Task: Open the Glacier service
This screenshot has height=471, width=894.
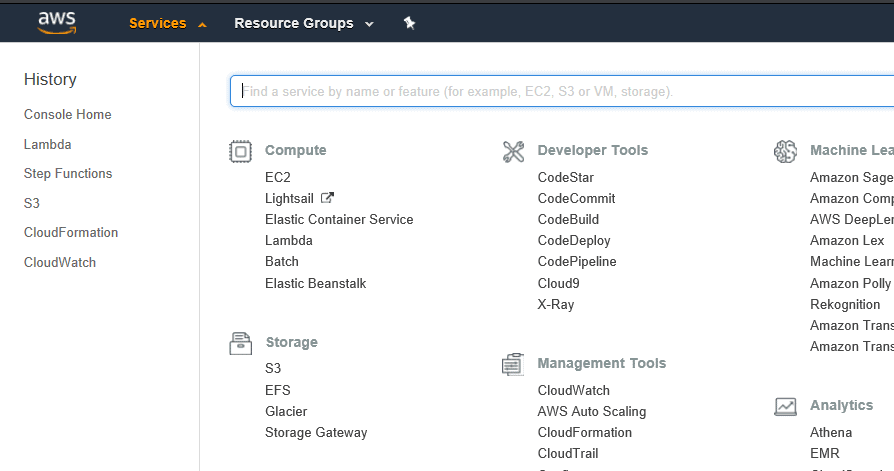Action: [286, 411]
